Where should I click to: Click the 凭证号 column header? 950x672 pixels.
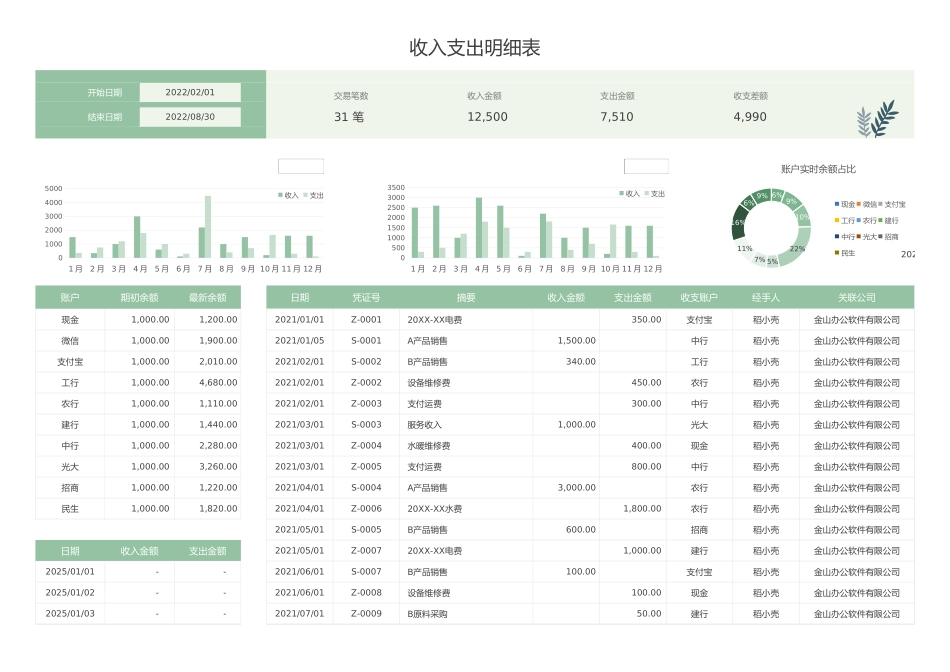click(366, 298)
